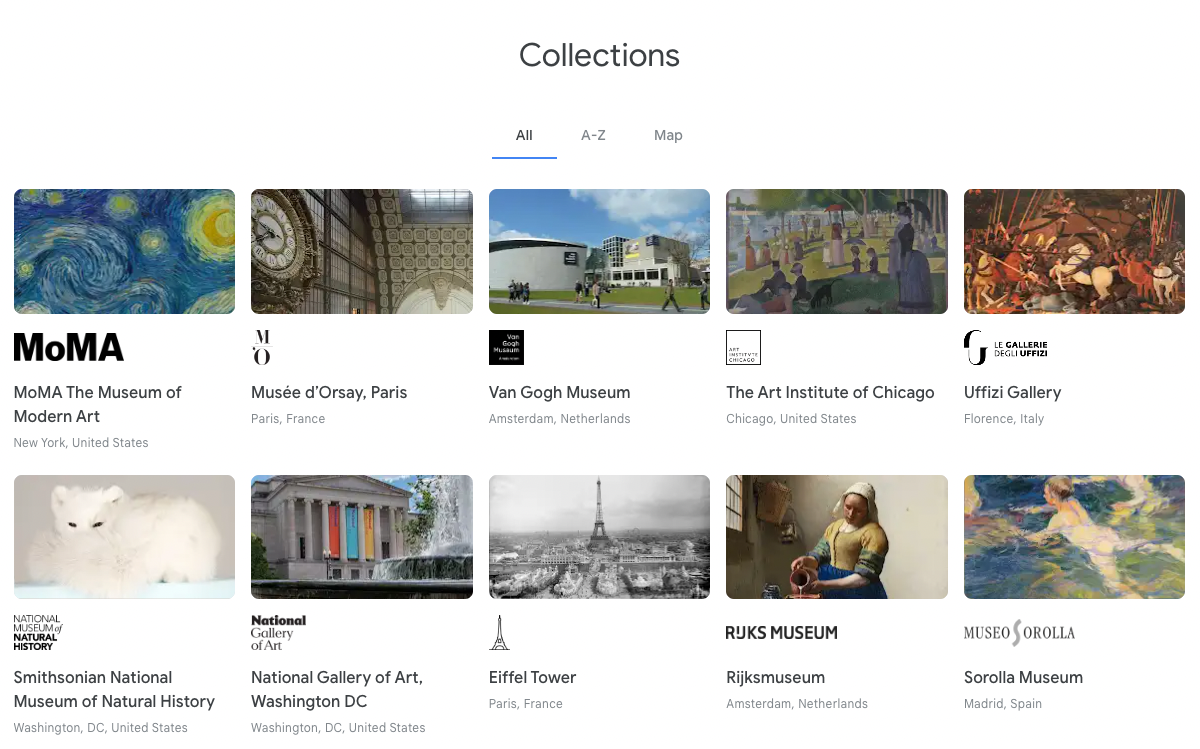The image size is (1200, 749).
Task: Click the Rijks Museum logo
Action: pos(782,633)
